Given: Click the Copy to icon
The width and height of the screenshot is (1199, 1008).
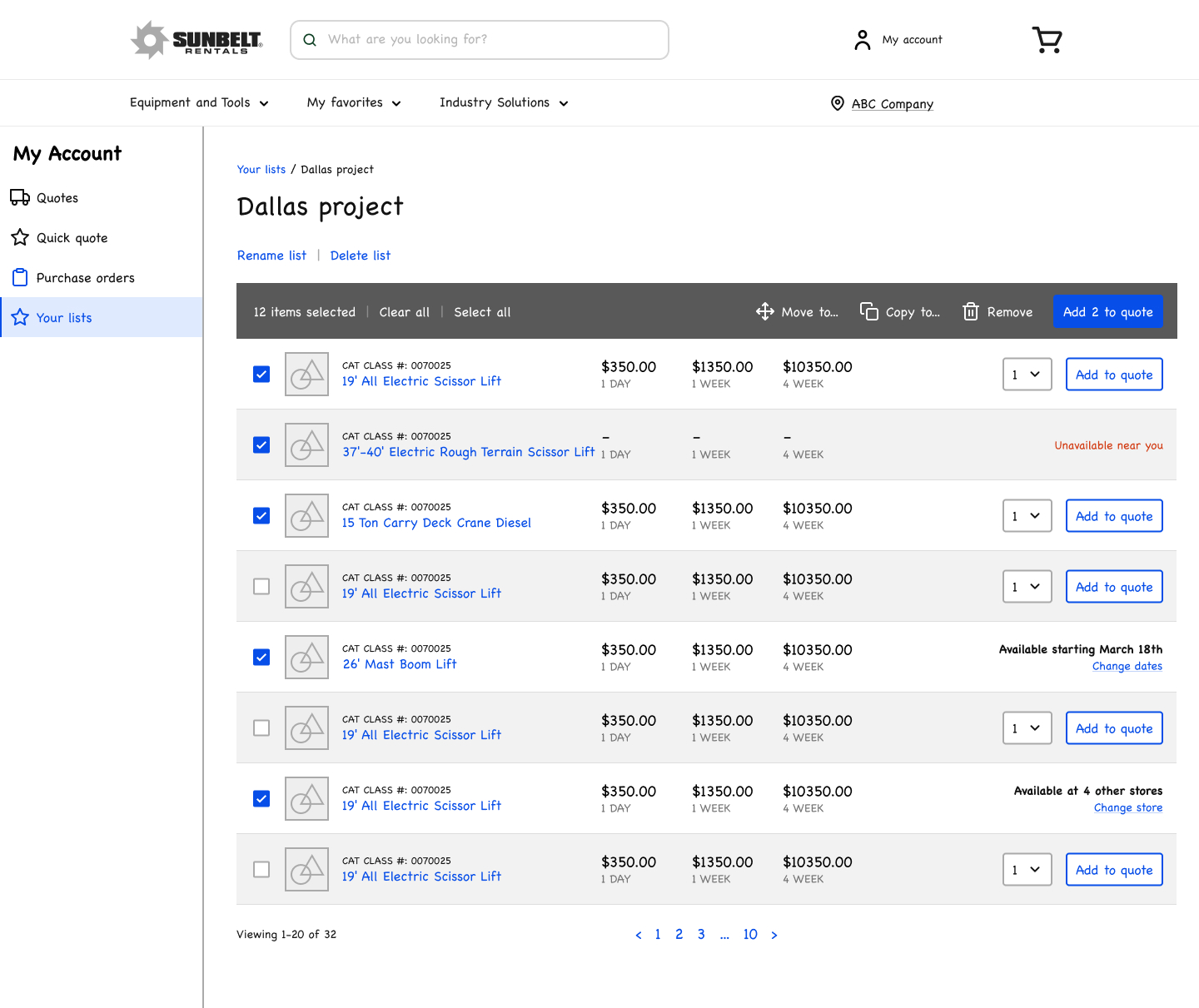Looking at the screenshot, I should pos(868,311).
